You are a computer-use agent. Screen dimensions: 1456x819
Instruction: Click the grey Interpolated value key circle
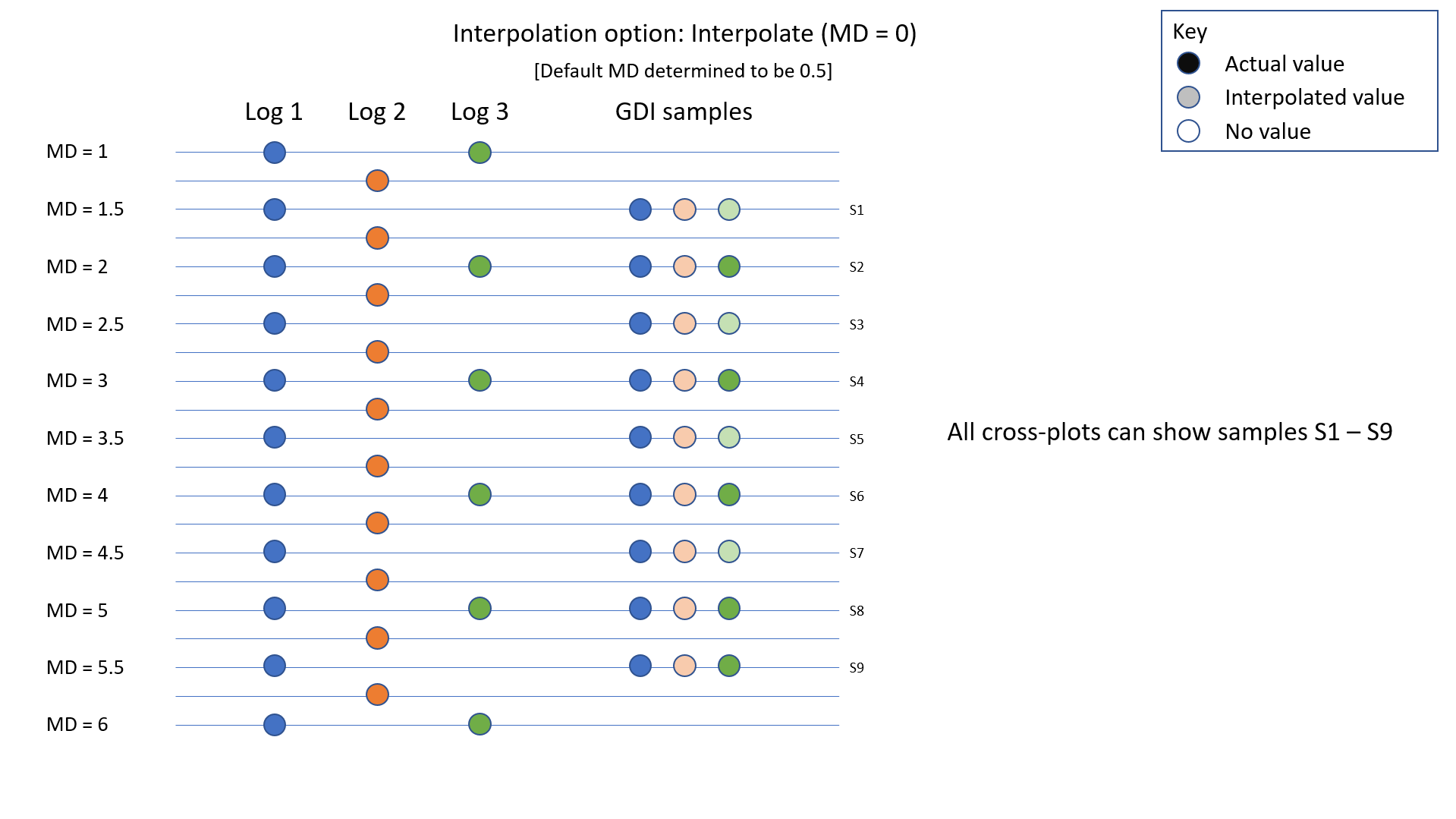(x=1188, y=97)
